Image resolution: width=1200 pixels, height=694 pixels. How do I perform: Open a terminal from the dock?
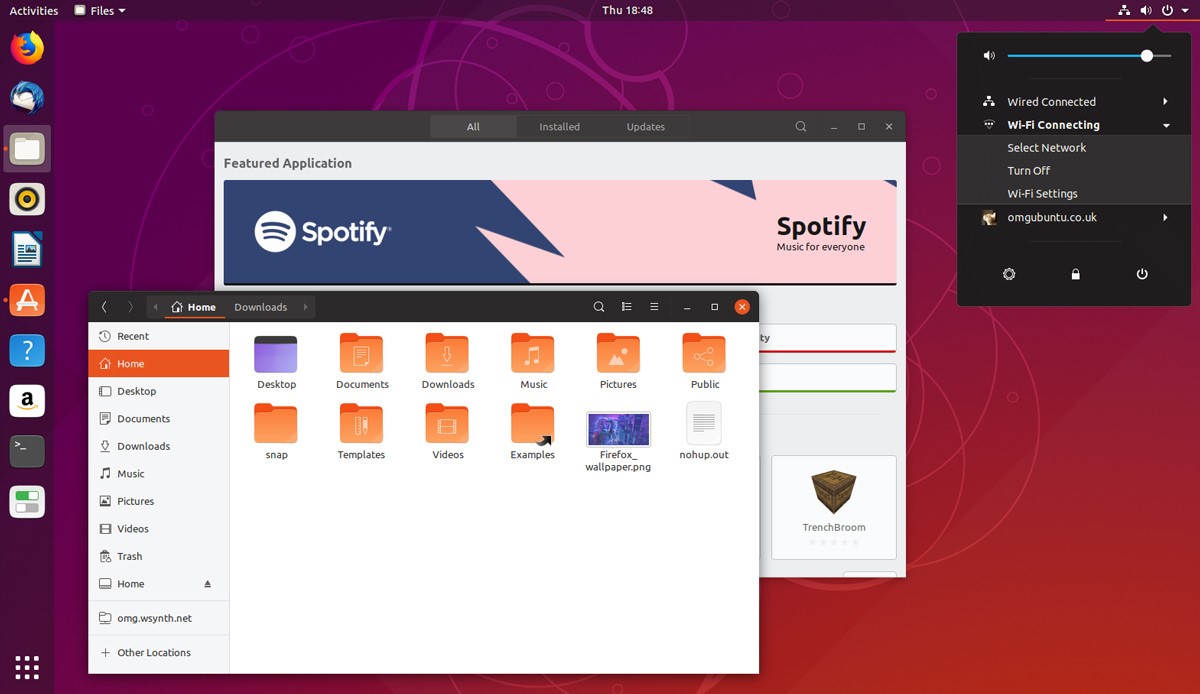pos(27,451)
